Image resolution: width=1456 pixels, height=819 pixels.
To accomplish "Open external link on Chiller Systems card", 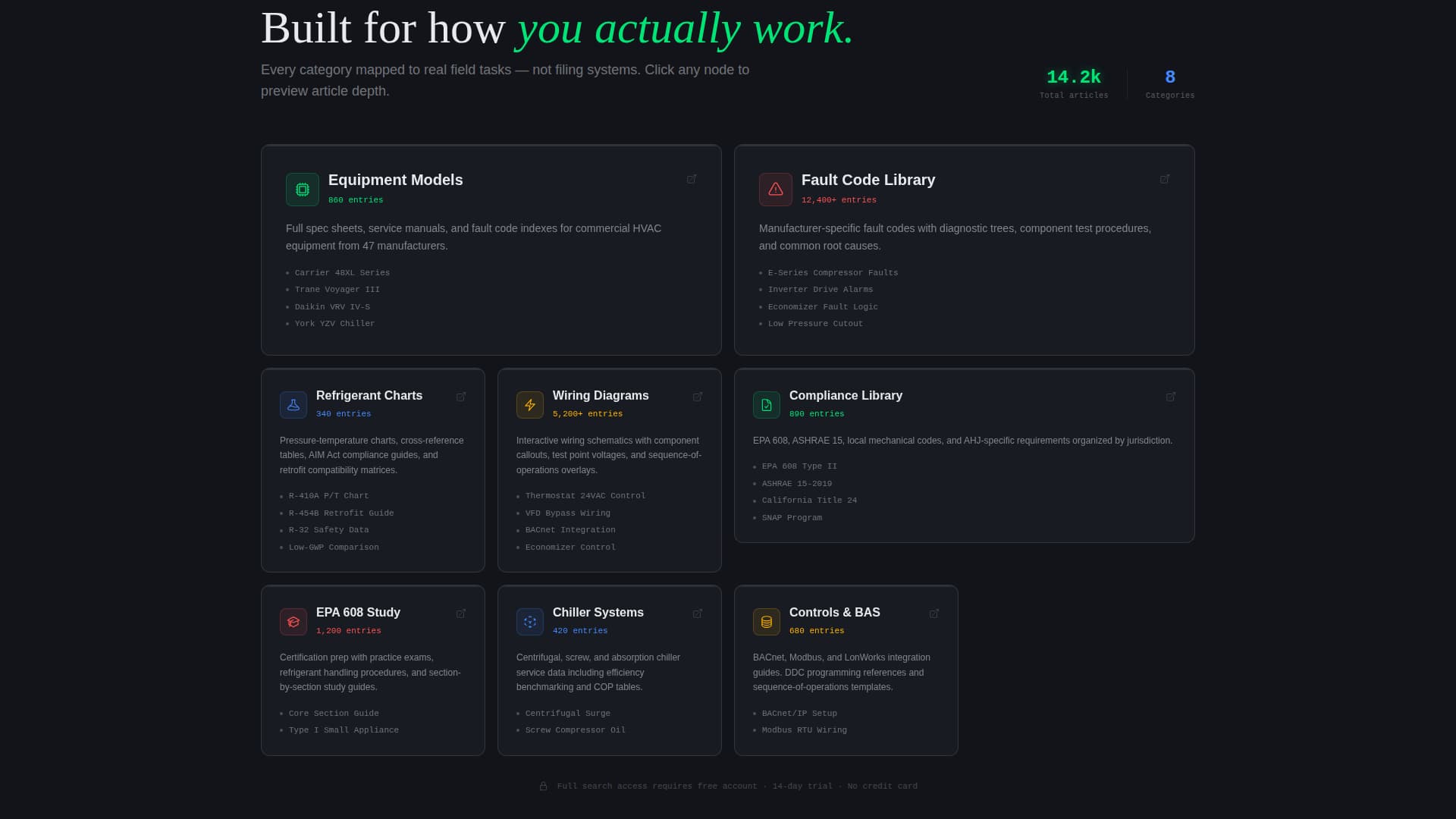I will [x=698, y=613].
